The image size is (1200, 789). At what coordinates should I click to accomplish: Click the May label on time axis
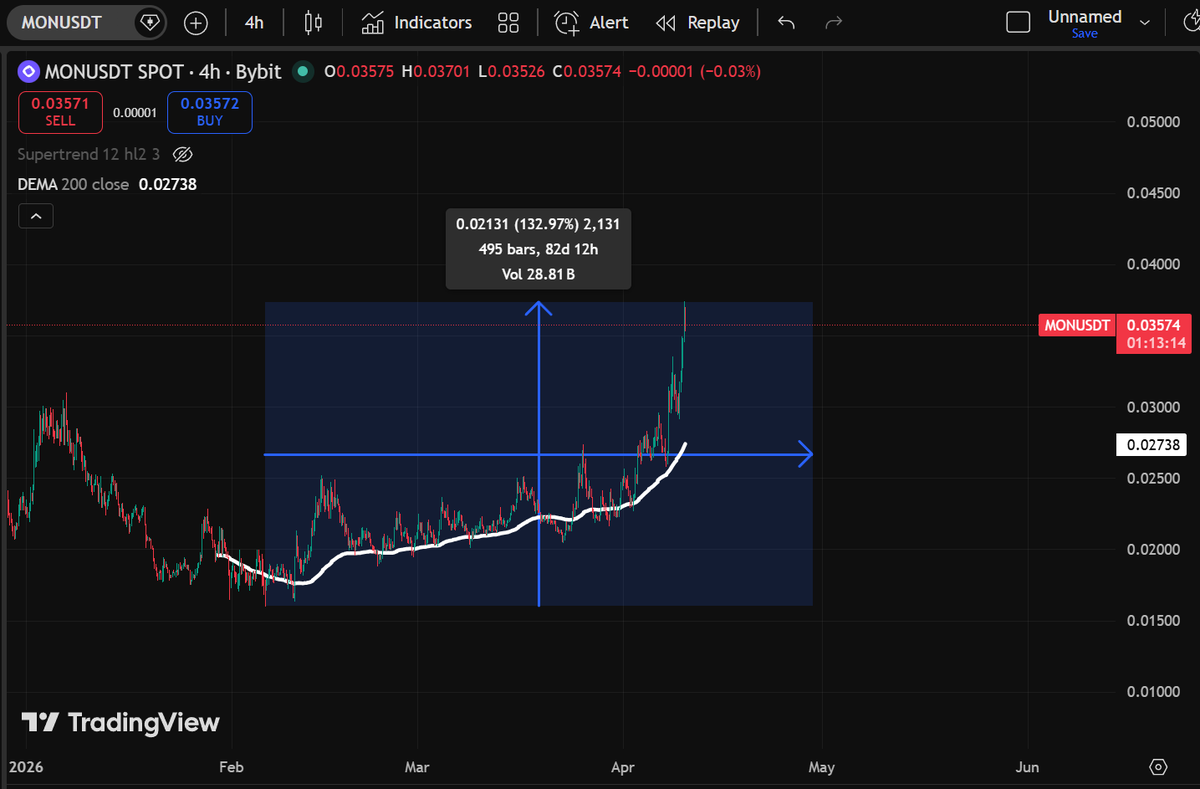(x=820, y=767)
